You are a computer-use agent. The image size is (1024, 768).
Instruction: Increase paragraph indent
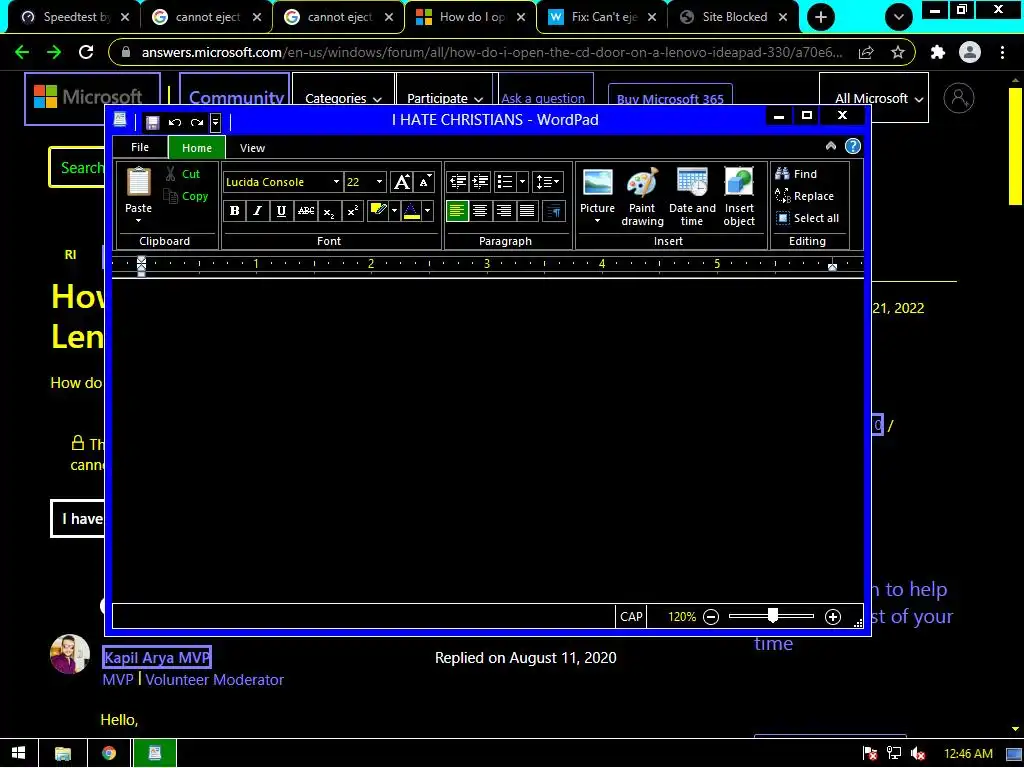coord(480,182)
